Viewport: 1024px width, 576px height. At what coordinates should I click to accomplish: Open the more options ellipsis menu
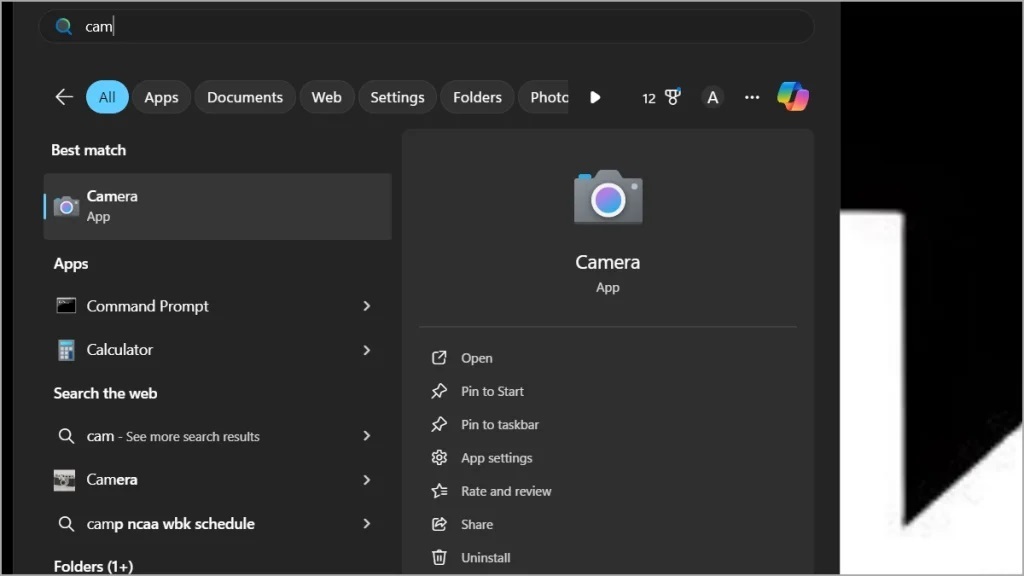[752, 96]
